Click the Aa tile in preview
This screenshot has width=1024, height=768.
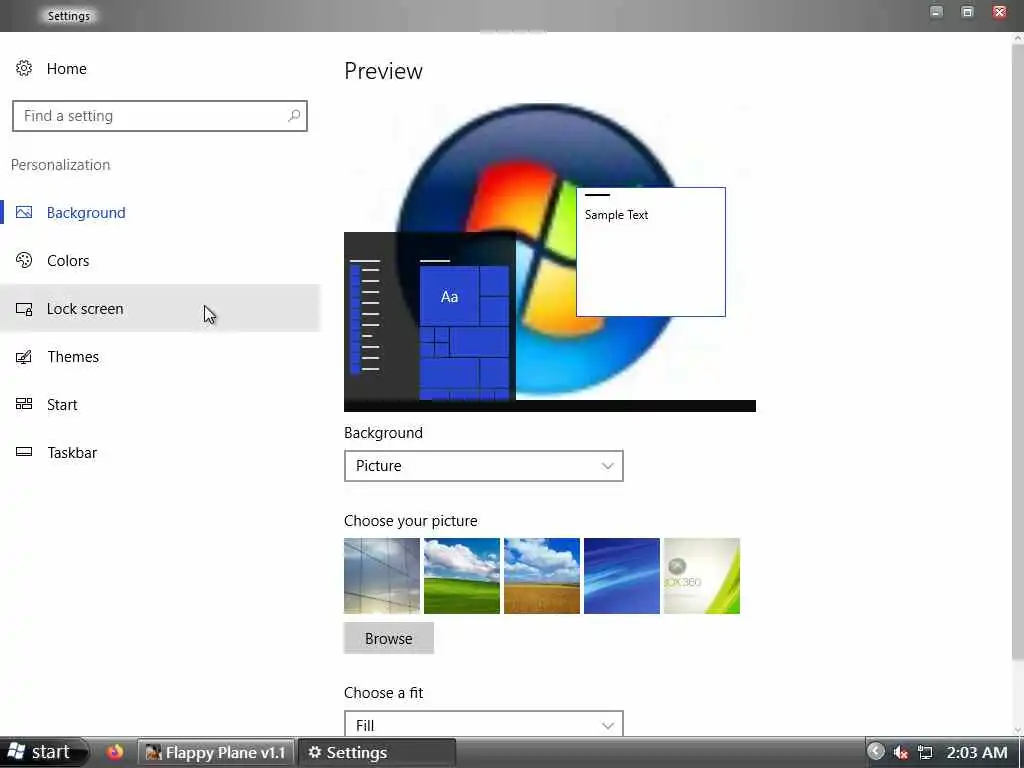pos(449,296)
